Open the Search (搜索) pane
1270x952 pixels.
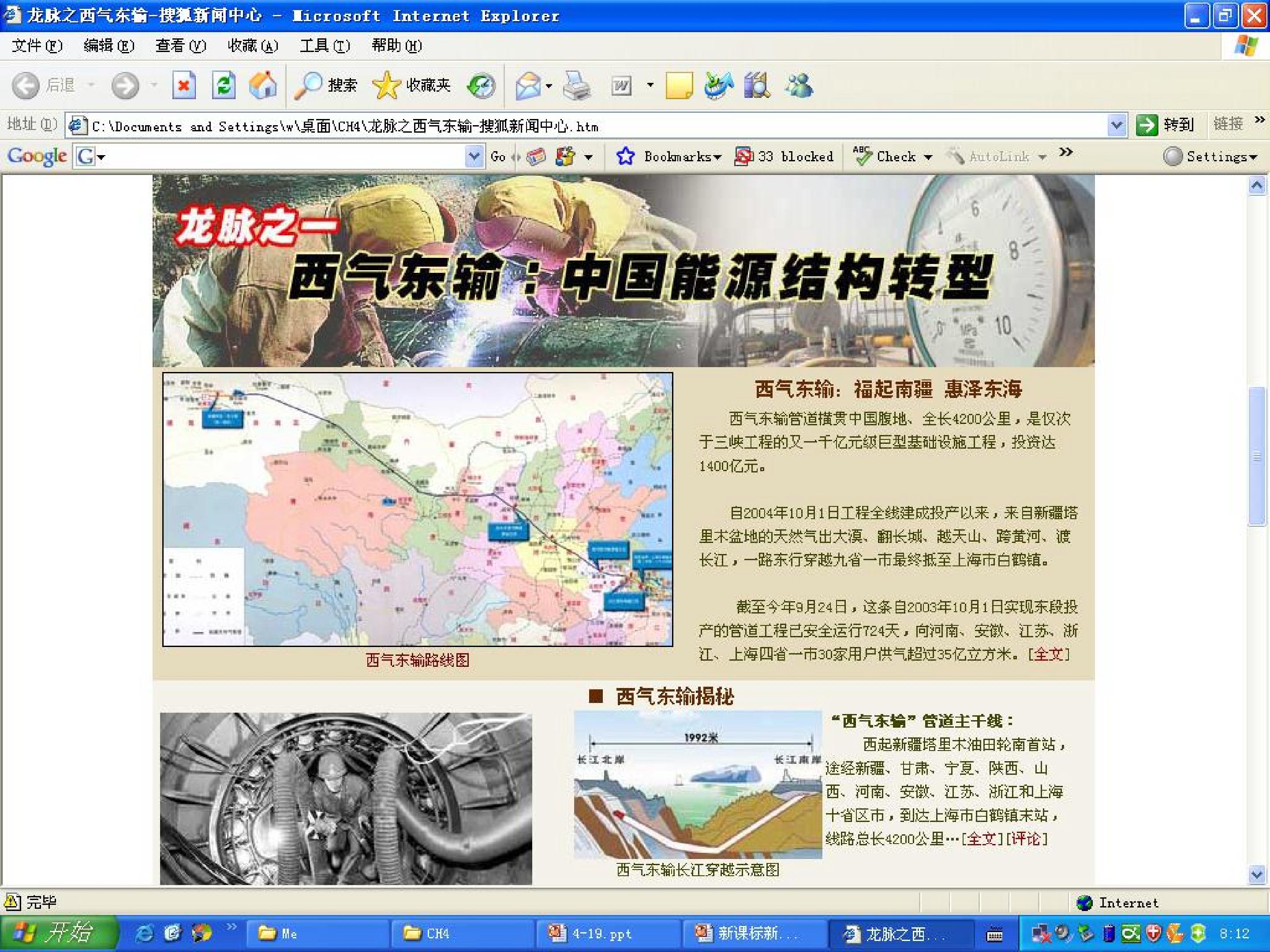(x=325, y=86)
